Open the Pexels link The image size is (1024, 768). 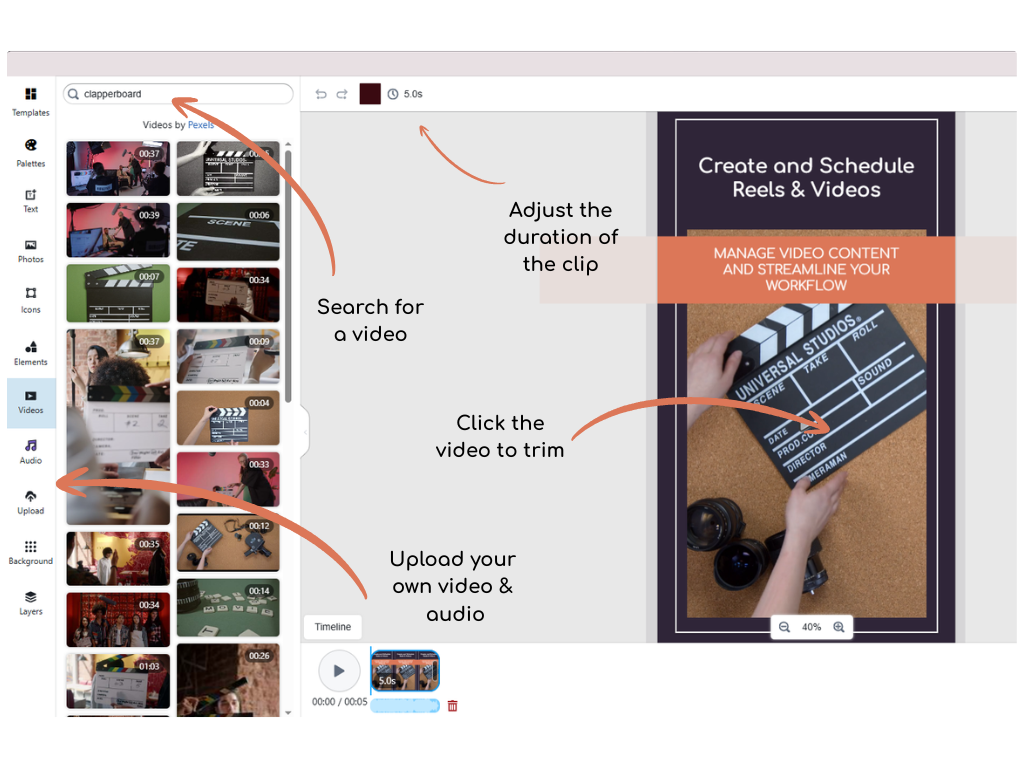click(x=200, y=125)
